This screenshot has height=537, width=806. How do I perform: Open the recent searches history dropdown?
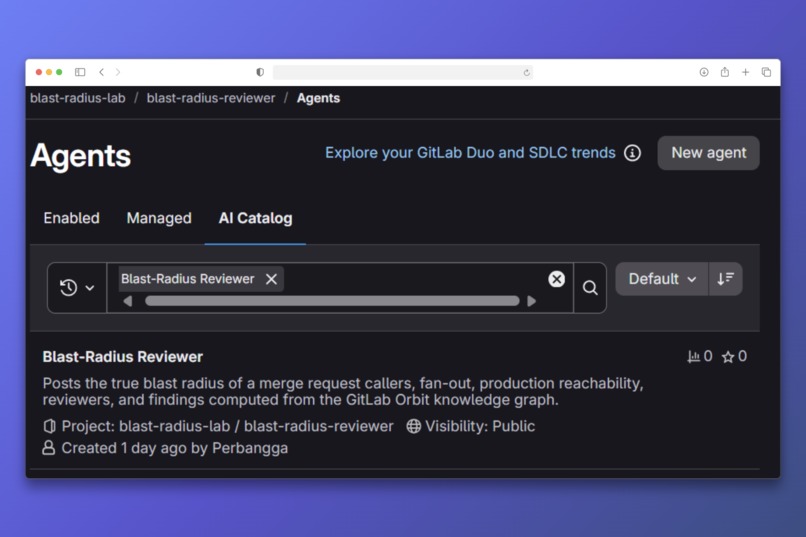coord(77,288)
